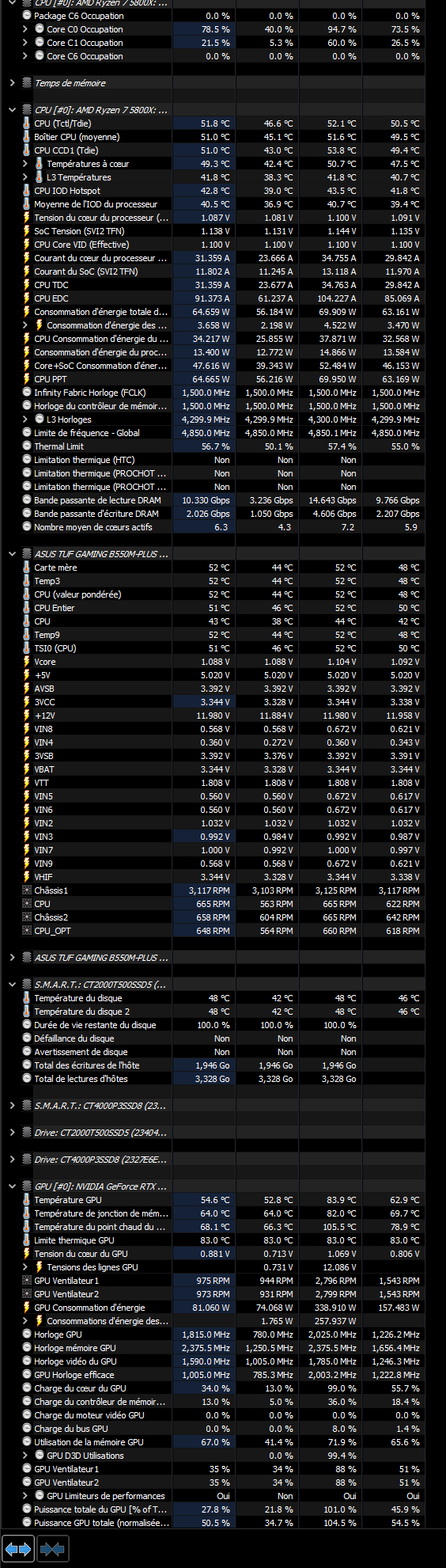Select Limite de fréquence - Global row

[214, 433]
